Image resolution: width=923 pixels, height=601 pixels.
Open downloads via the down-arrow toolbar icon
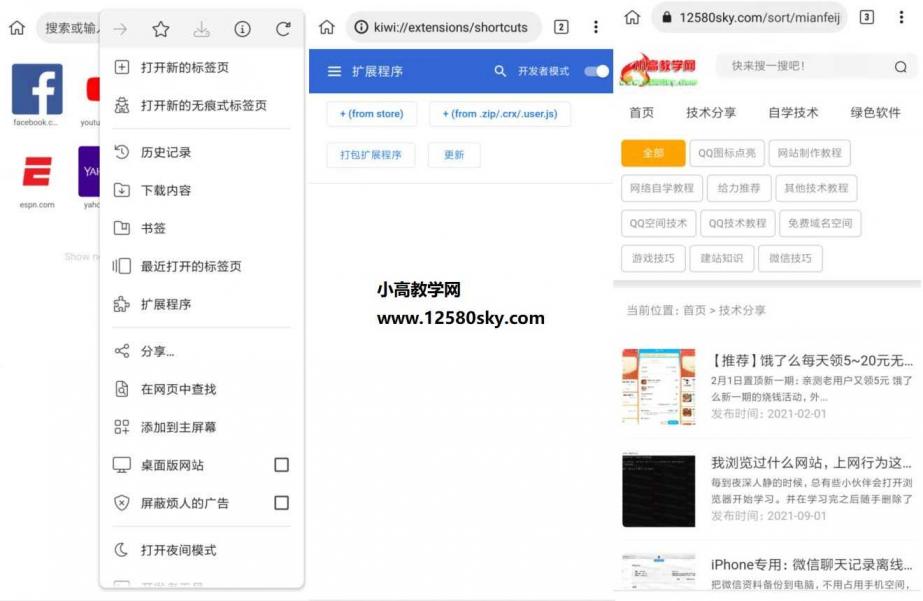point(203,29)
